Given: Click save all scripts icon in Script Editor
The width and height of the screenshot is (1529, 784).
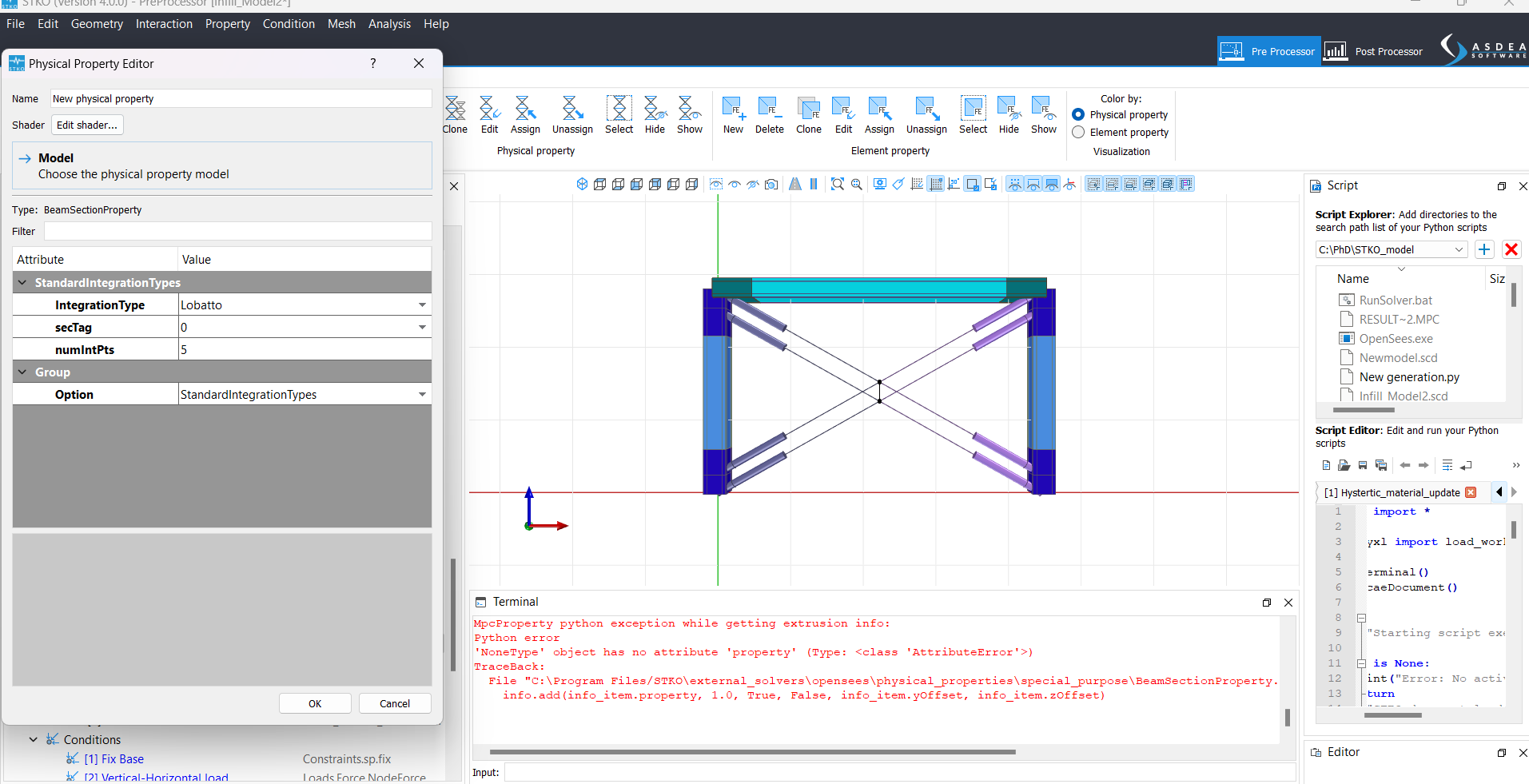Looking at the screenshot, I should [x=1380, y=465].
